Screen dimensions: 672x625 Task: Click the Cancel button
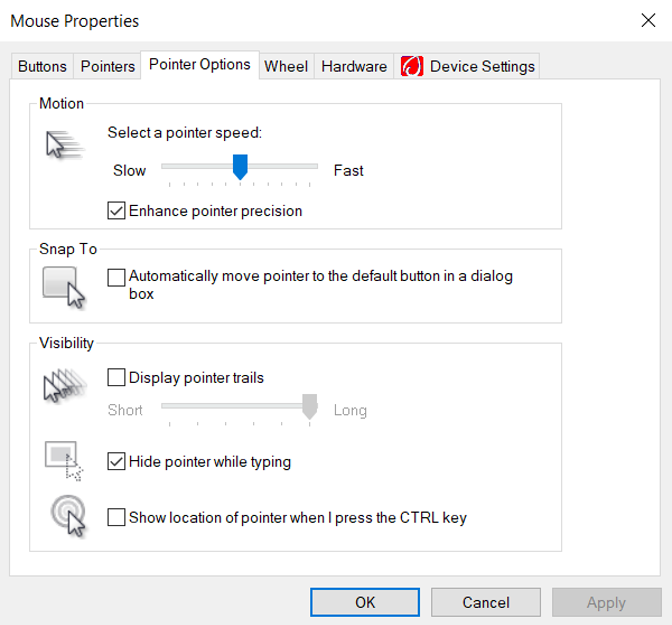pos(486,602)
